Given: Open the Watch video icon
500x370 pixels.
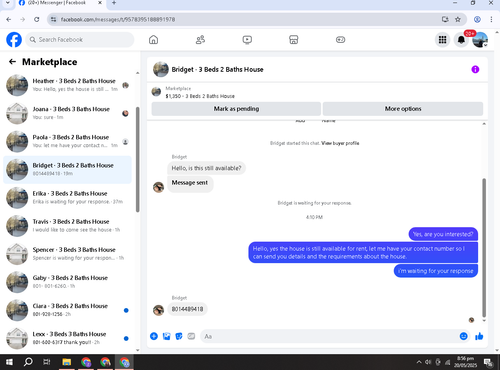Looking at the screenshot, I should coord(247,40).
